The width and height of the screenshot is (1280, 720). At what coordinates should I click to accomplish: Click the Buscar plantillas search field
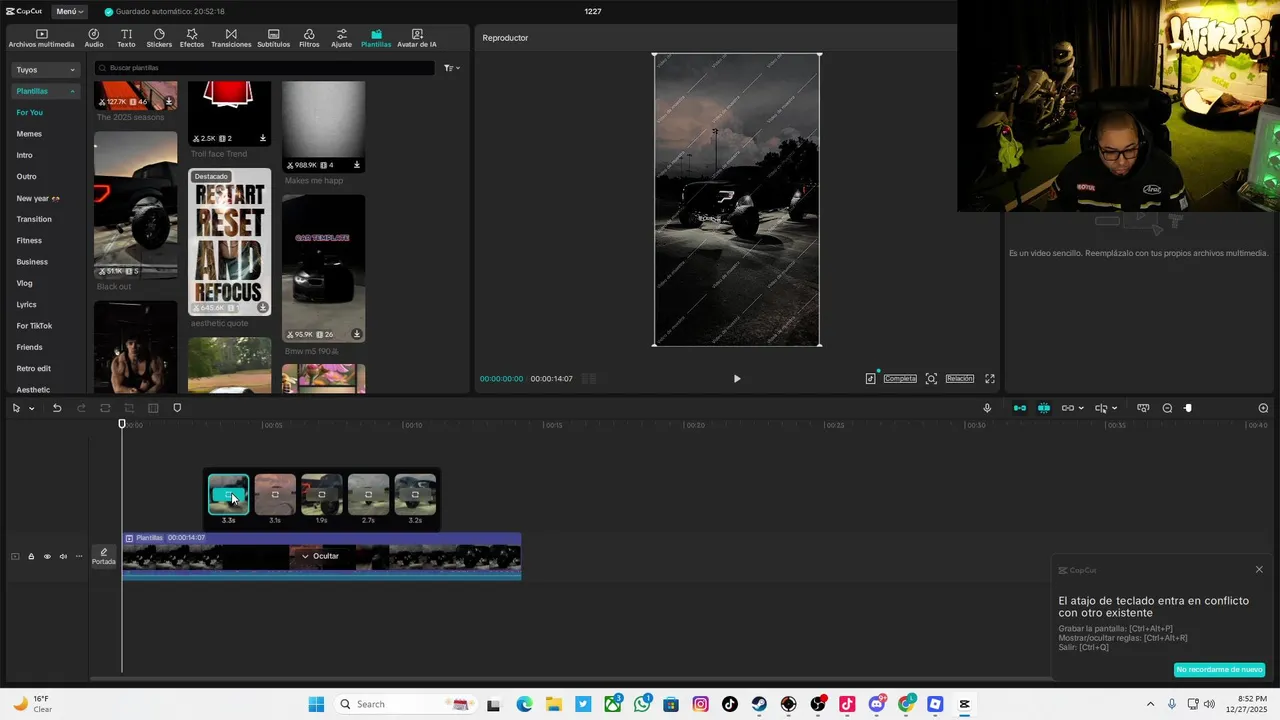coord(265,68)
